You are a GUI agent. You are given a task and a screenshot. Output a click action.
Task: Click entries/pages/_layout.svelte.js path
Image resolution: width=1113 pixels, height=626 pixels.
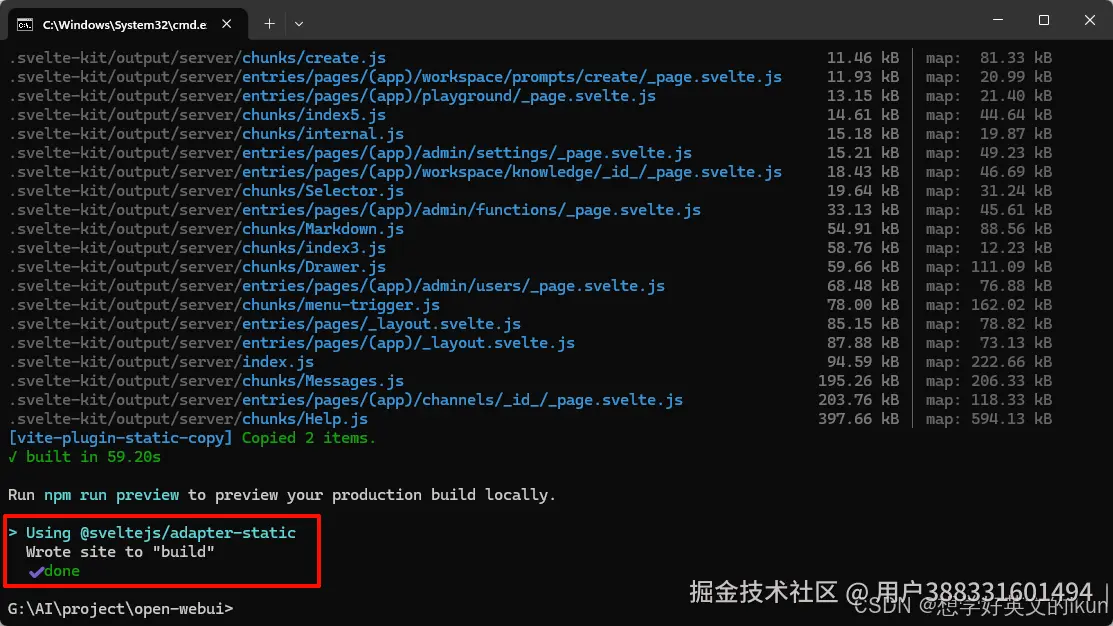381,324
